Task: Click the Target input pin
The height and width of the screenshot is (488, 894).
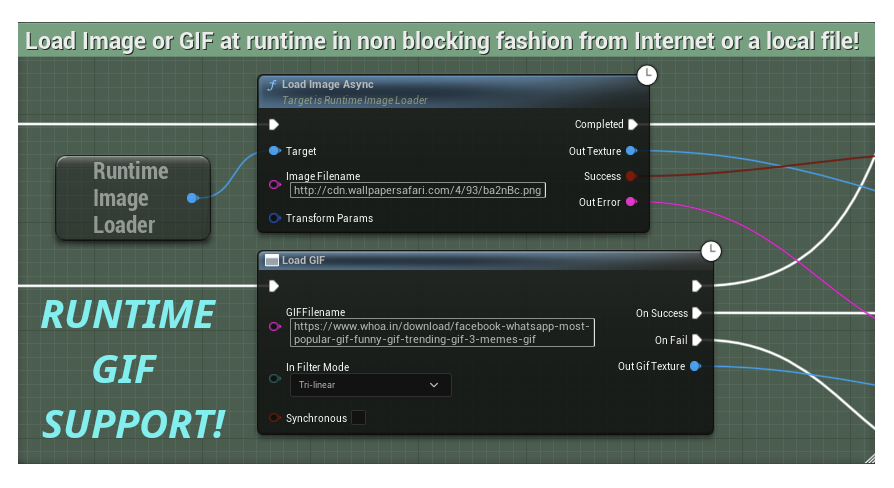Action: point(275,151)
